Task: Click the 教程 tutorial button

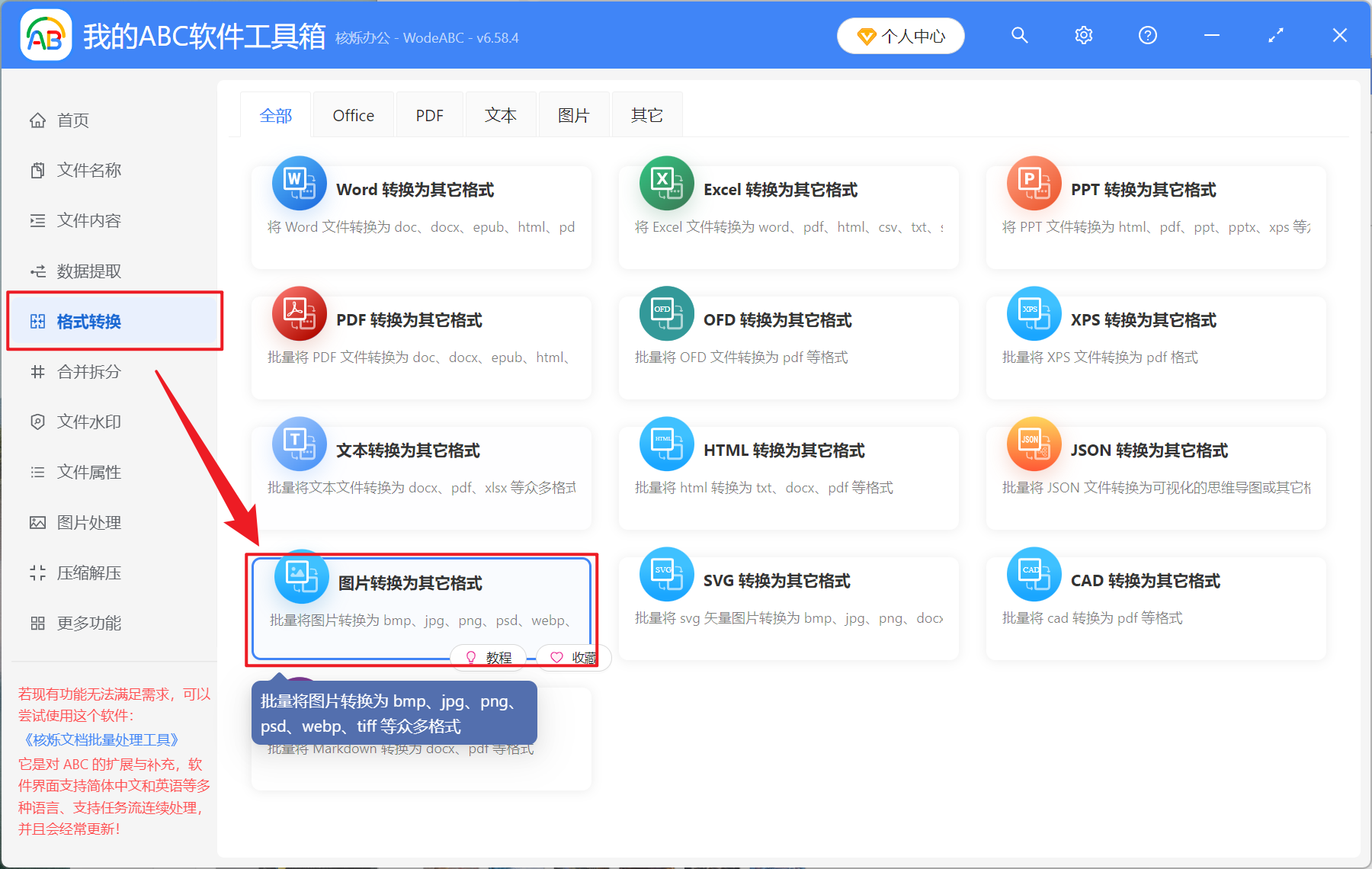Action: pos(489,656)
